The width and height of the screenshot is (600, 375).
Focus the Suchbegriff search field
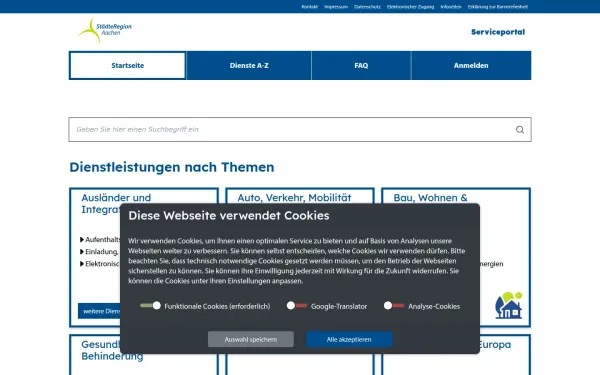click(x=300, y=129)
